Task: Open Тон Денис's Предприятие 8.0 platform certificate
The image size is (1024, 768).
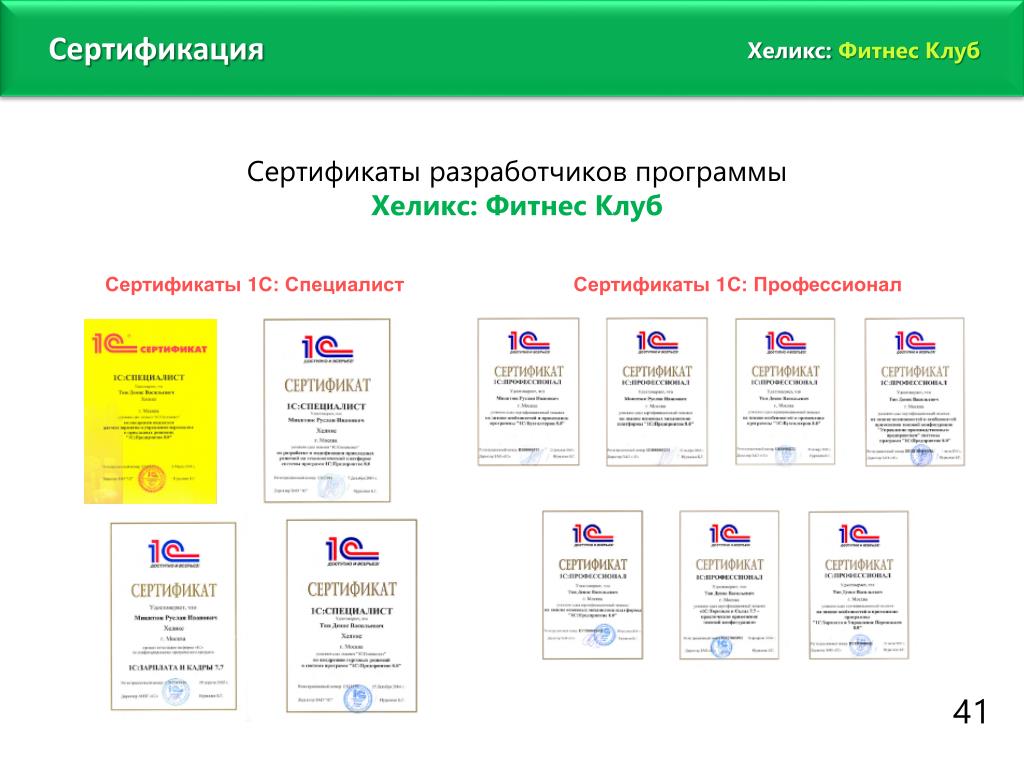Action: tap(593, 584)
